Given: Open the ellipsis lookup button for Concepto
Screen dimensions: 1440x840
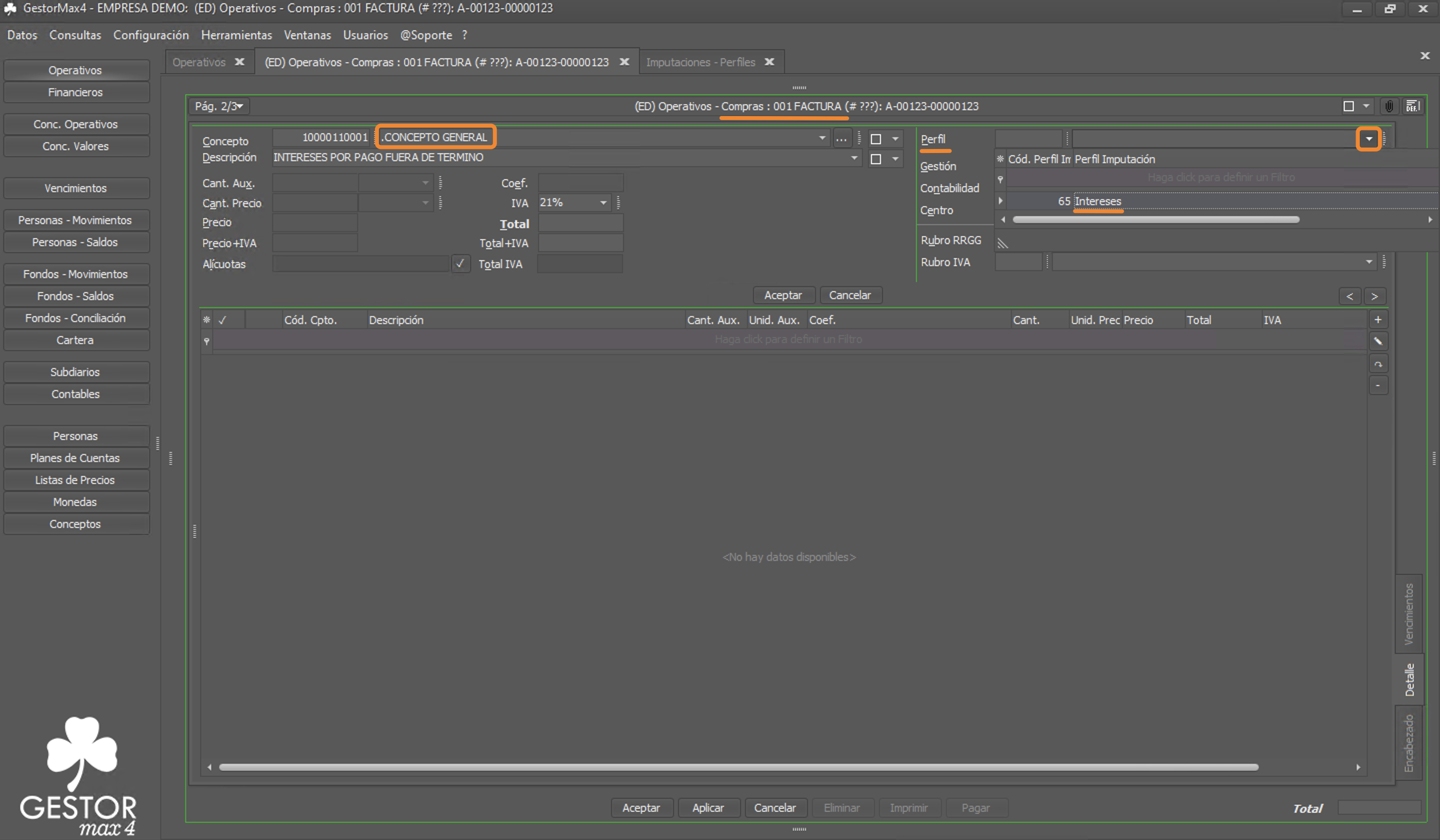Looking at the screenshot, I should (x=841, y=138).
